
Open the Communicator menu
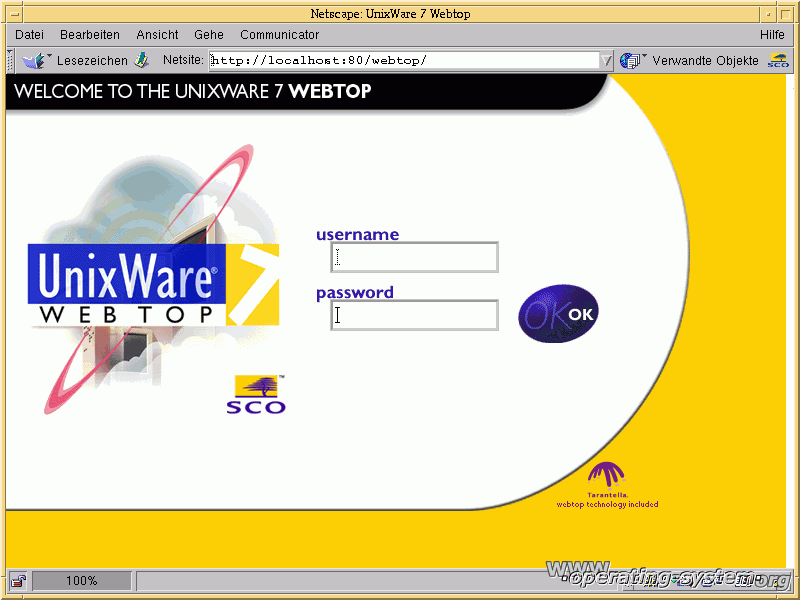(x=280, y=35)
